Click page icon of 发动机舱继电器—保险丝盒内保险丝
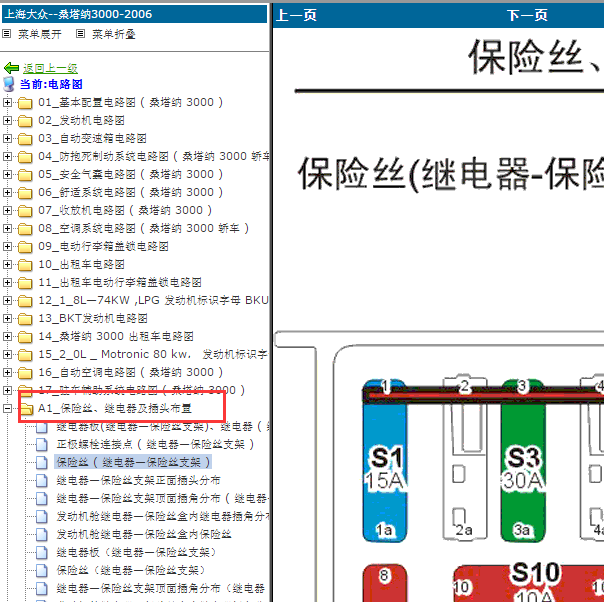This screenshot has width=604, height=602. click(42, 535)
